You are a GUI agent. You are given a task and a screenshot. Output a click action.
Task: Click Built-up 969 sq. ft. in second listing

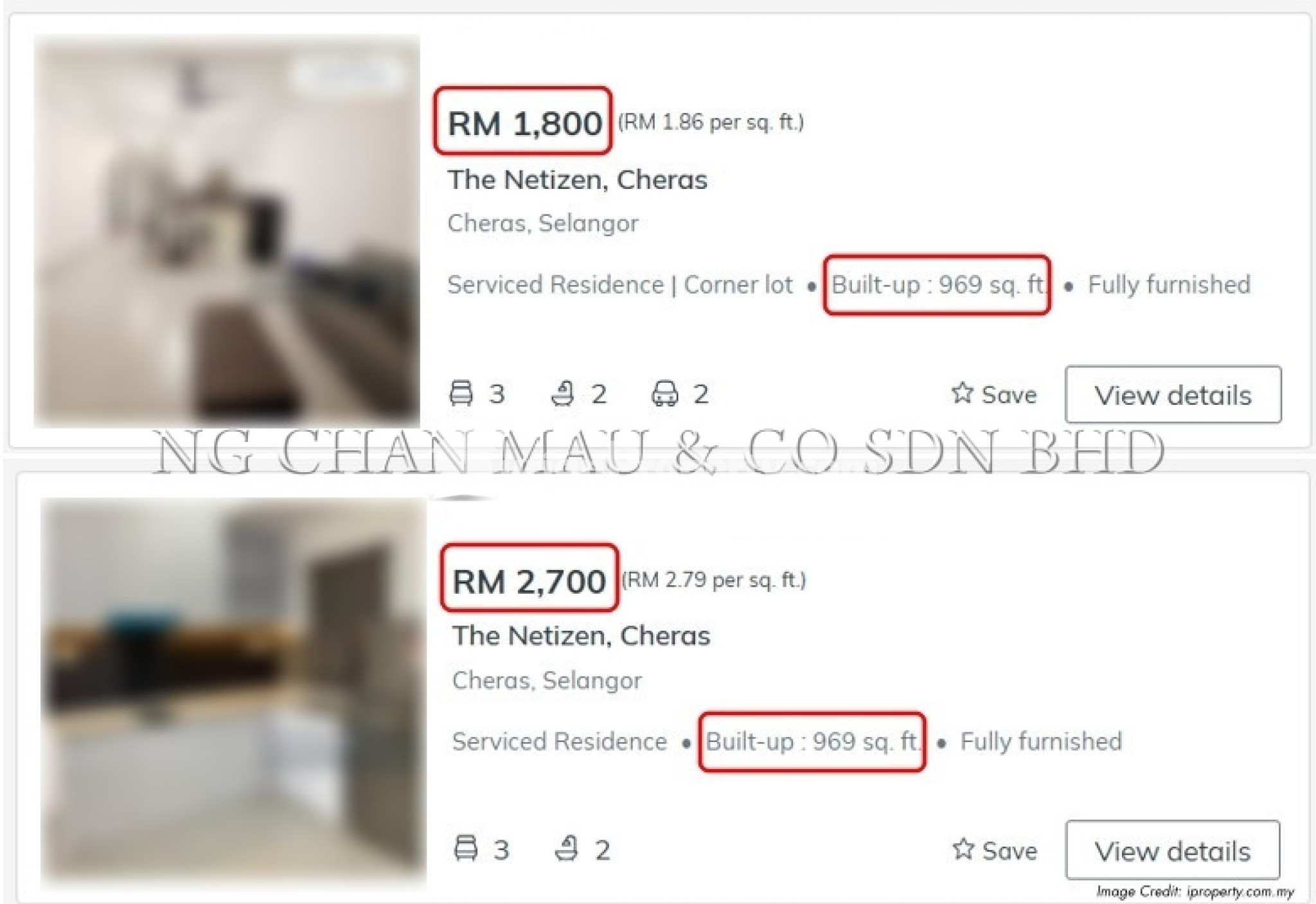tap(813, 741)
